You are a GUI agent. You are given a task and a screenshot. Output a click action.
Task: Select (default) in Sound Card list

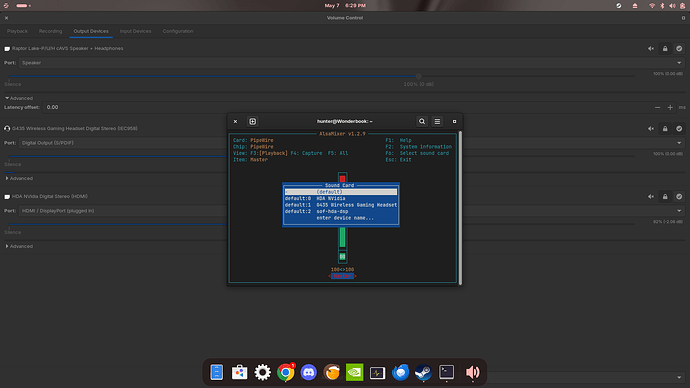coord(341,192)
